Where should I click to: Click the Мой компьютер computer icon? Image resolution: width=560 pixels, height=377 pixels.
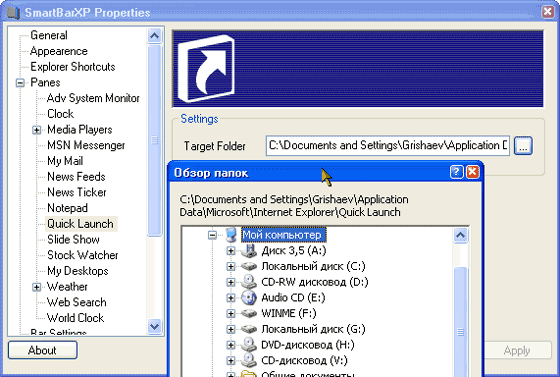(x=231, y=235)
